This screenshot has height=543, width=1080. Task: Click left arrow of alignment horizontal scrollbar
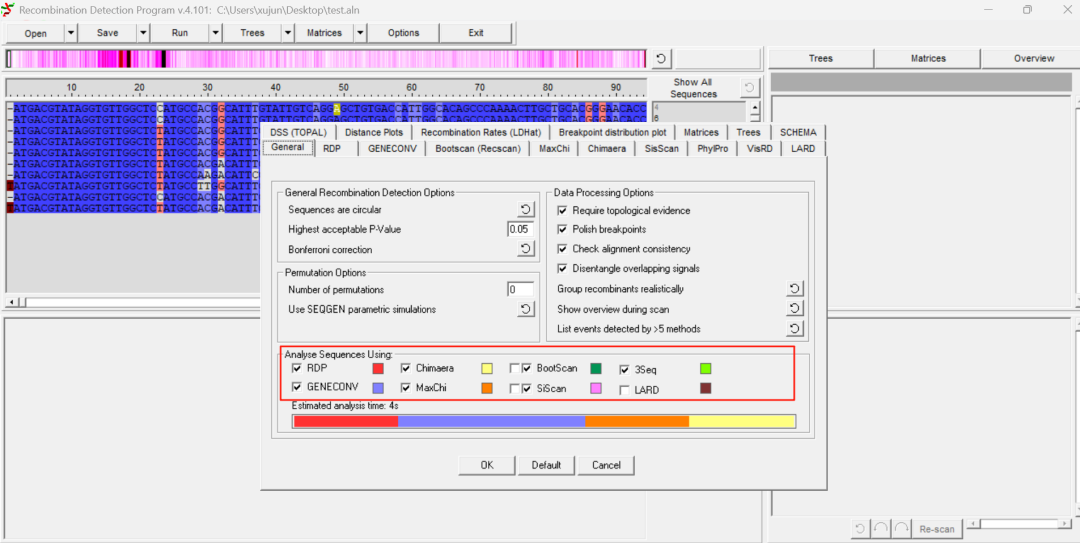pyautogui.click(x=10, y=303)
